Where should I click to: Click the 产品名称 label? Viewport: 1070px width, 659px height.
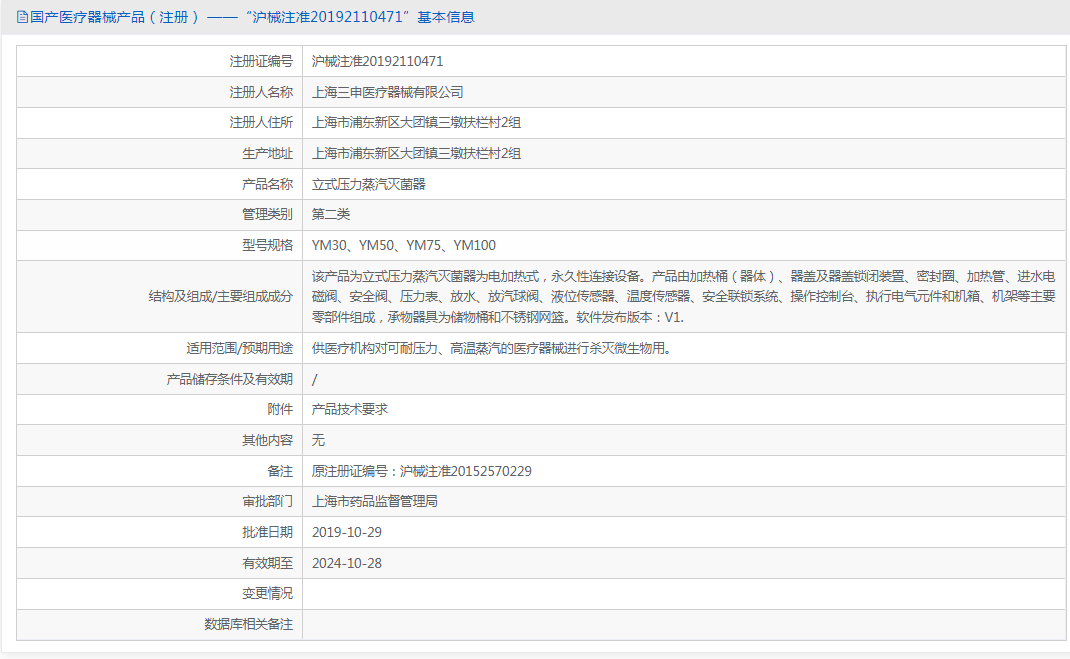click(x=268, y=184)
